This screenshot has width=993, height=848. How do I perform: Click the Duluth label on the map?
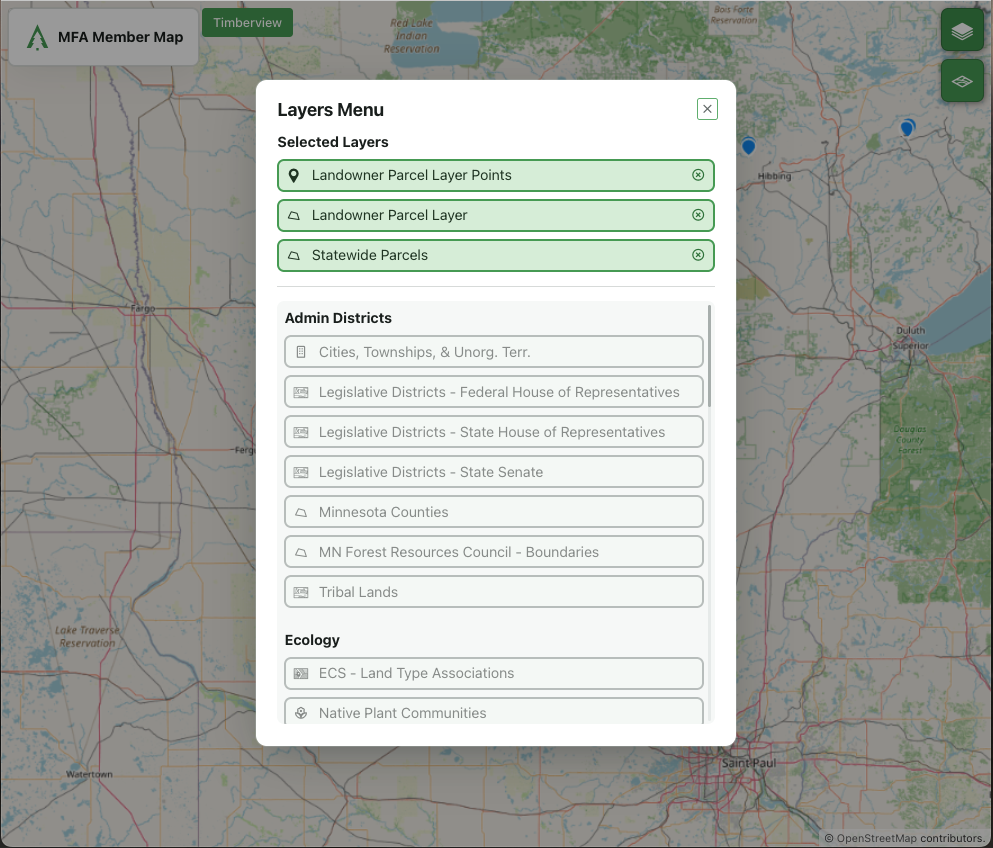(x=911, y=331)
